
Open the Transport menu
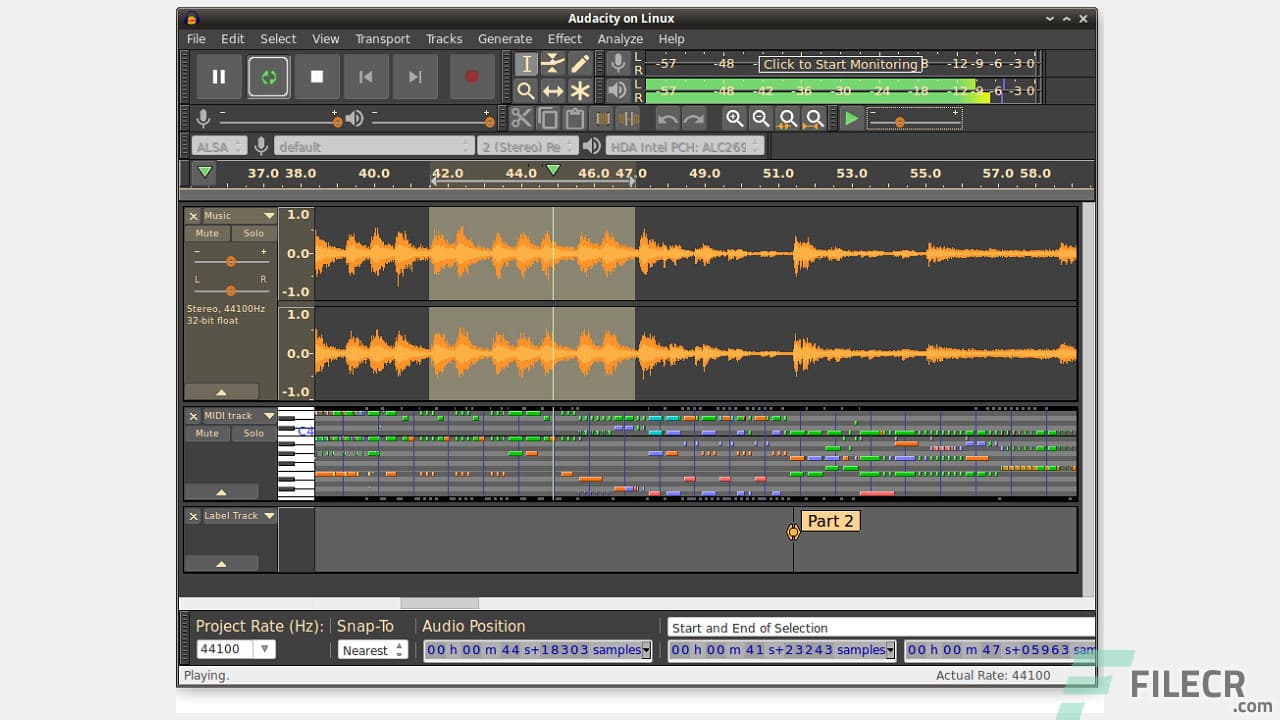[382, 38]
